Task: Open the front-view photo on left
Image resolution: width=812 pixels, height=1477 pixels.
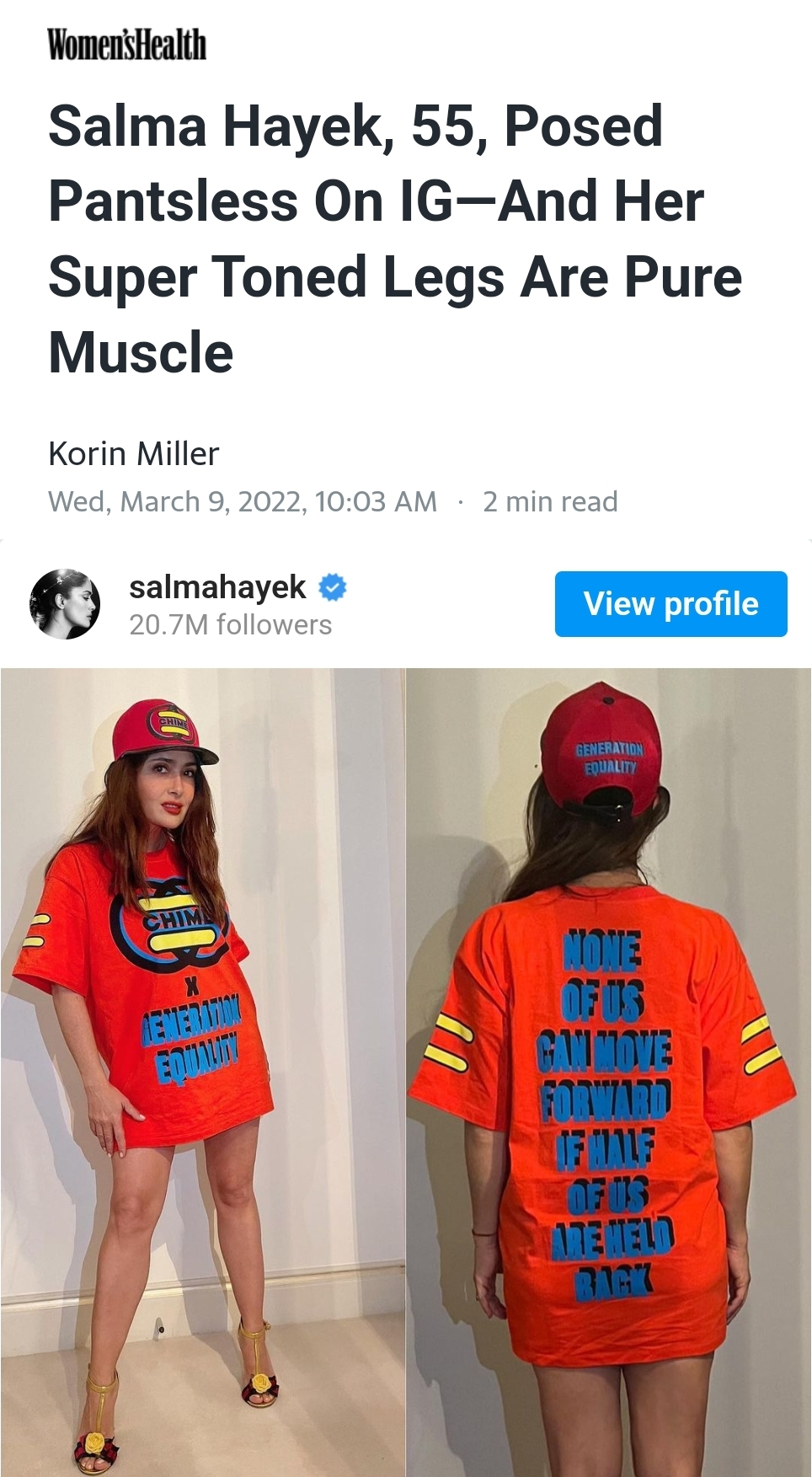Action: [202, 1072]
